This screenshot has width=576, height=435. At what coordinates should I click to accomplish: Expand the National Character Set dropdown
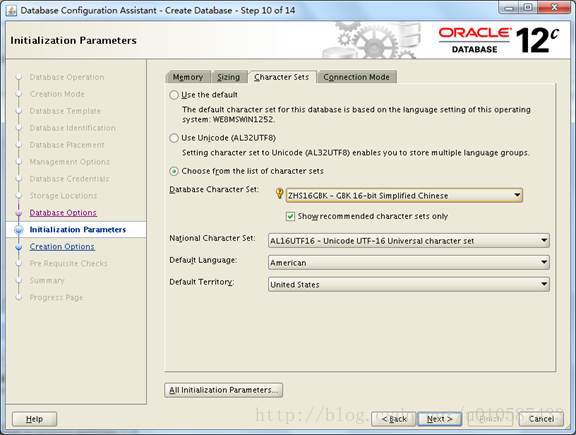pyautogui.click(x=408, y=241)
